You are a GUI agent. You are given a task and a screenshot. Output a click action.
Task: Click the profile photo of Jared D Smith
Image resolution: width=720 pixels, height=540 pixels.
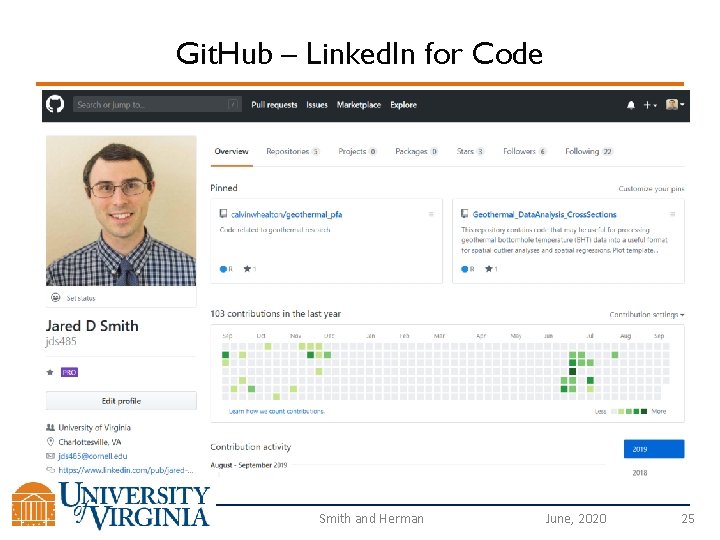(x=121, y=211)
